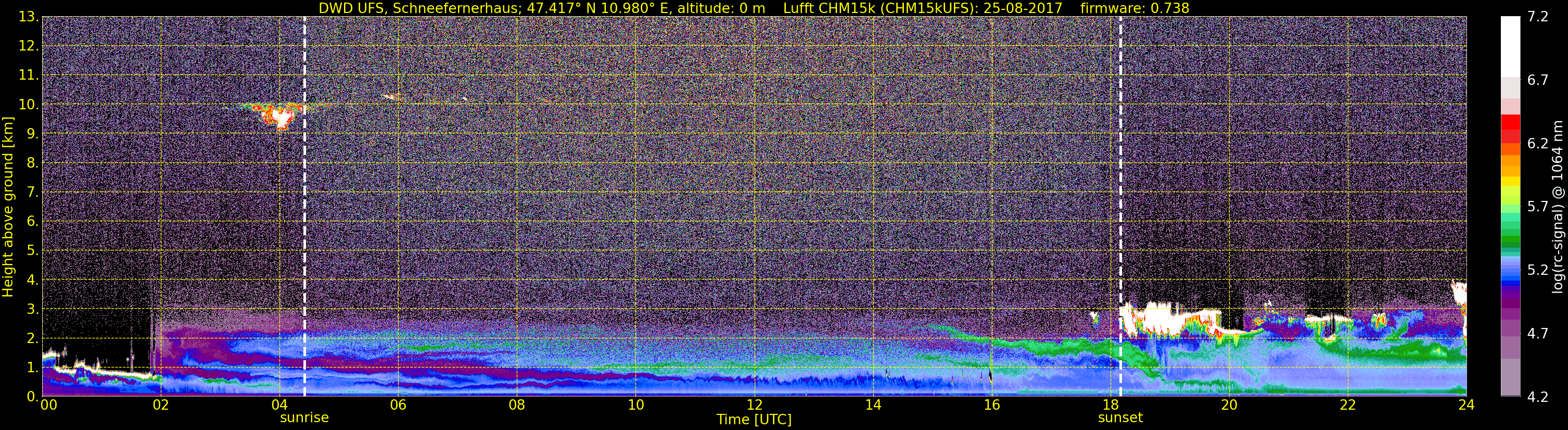Image resolution: width=1568 pixels, height=430 pixels.
Task: Pick the white band atop the colorbar
Action: pos(1510,46)
